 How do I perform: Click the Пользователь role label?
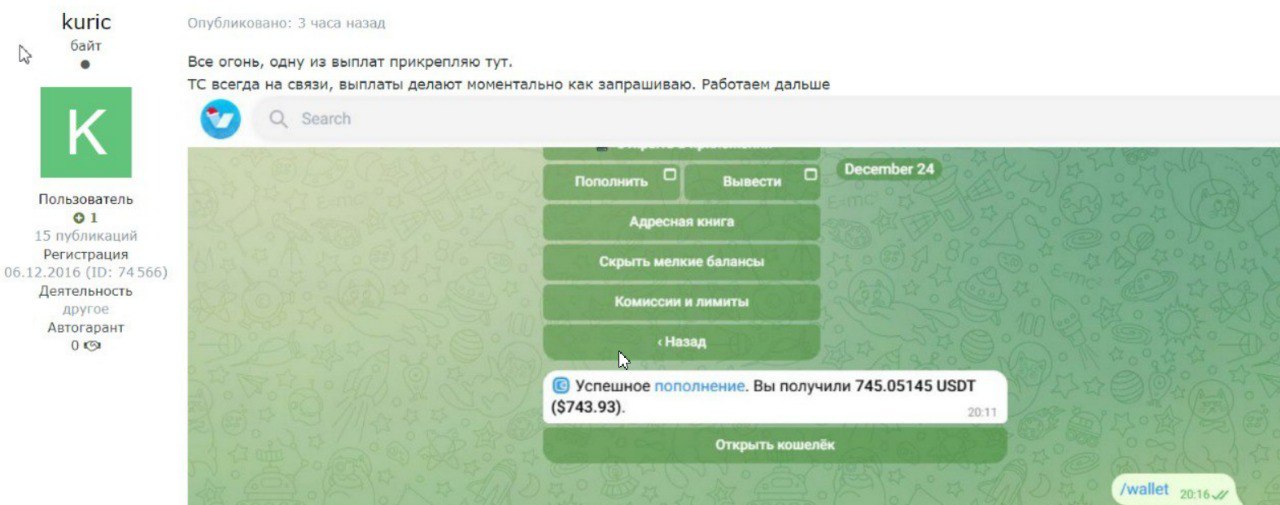point(86,199)
